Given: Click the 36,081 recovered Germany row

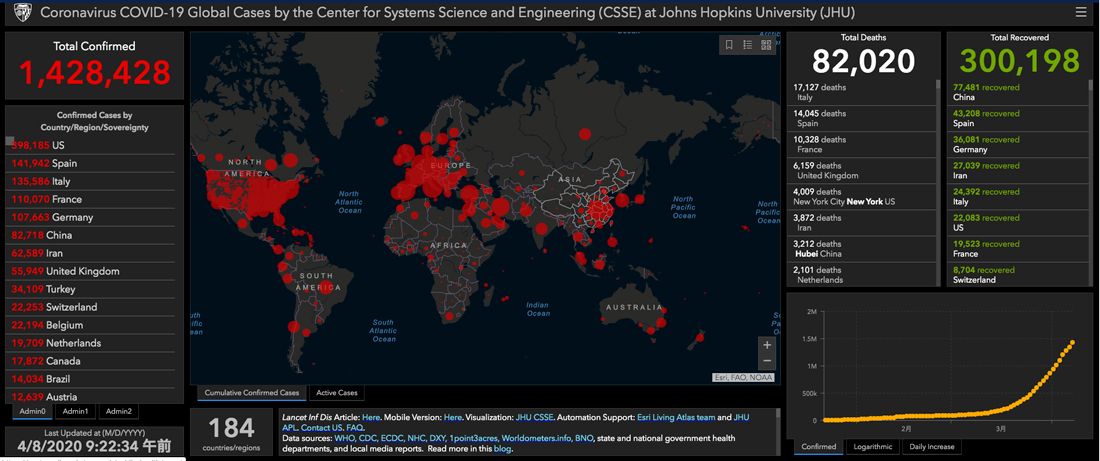Looking at the screenshot, I should [x=1018, y=144].
